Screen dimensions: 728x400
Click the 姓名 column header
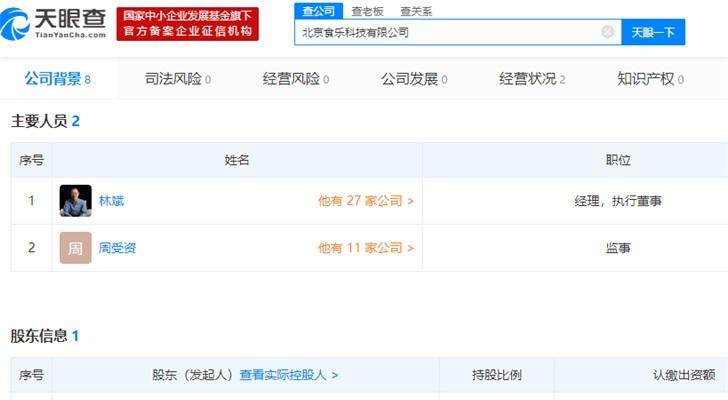[x=237, y=160]
